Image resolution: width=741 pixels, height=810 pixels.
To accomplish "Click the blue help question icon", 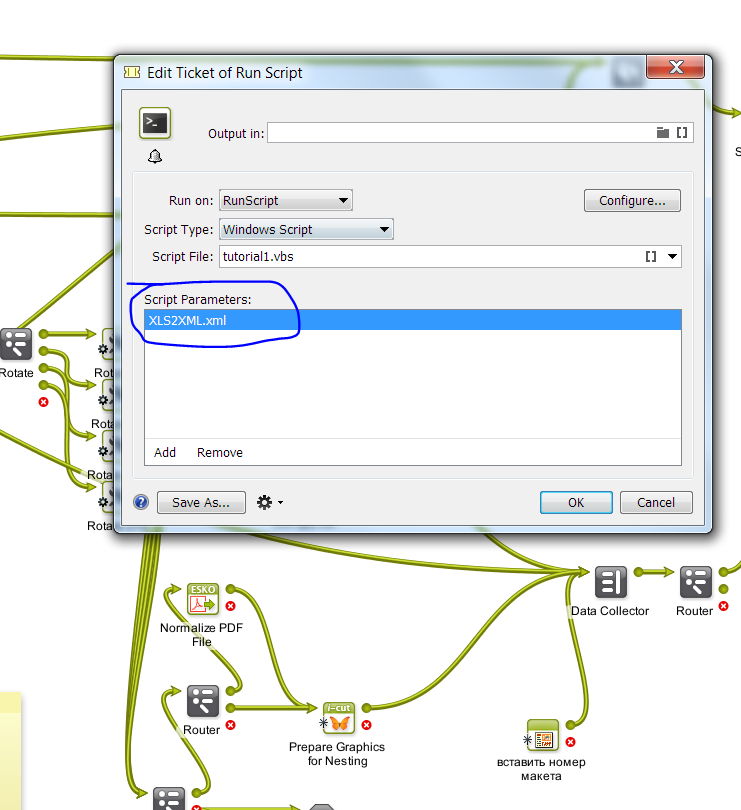I will point(141,502).
